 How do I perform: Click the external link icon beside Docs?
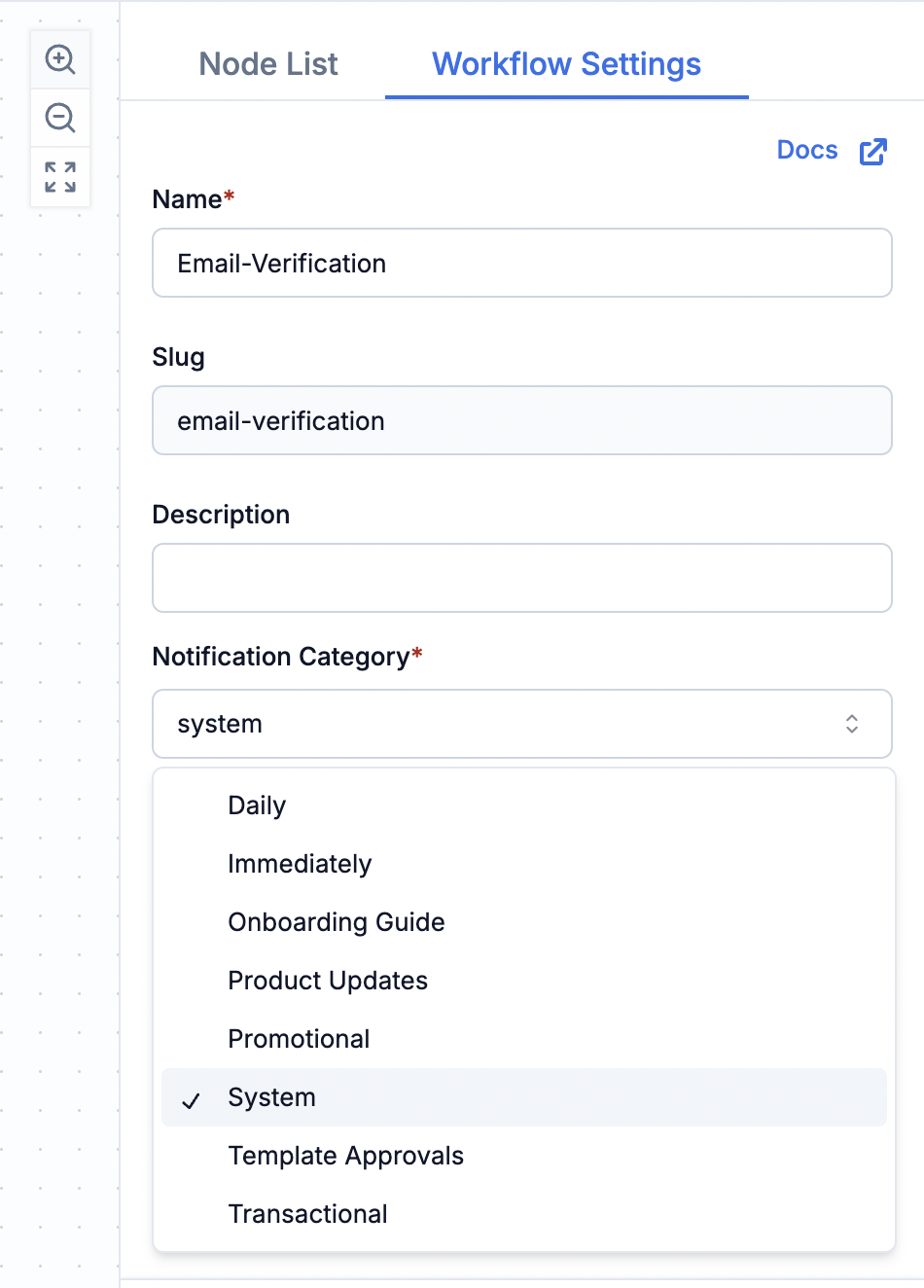coord(872,152)
